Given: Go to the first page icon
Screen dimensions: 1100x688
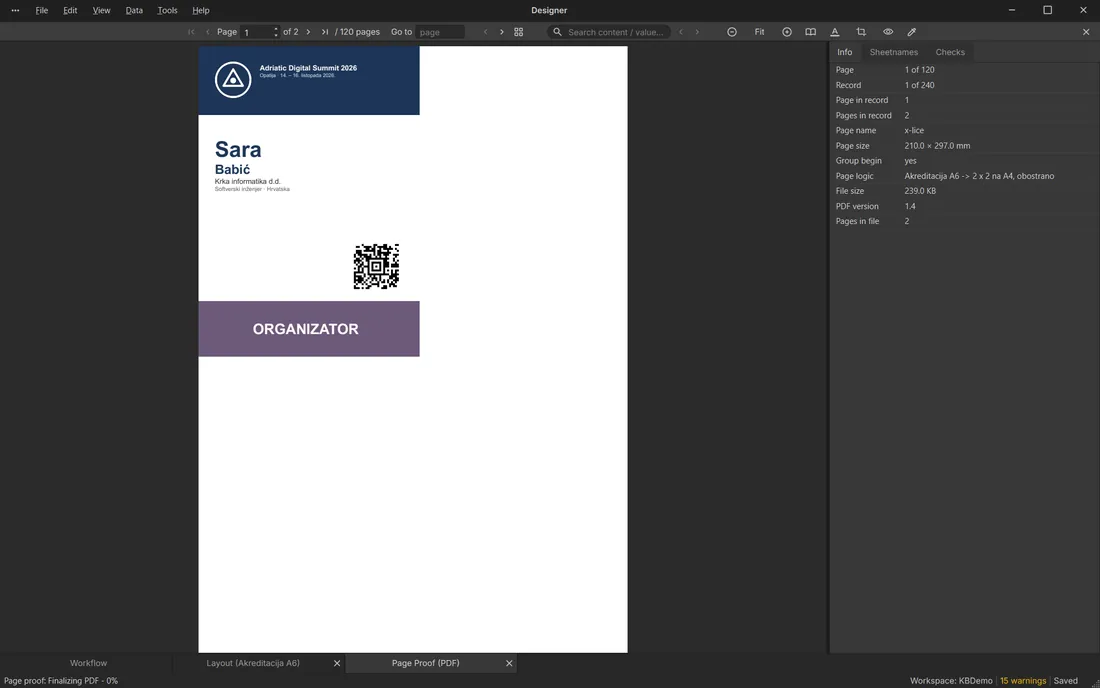Looking at the screenshot, I should (192, 32).
